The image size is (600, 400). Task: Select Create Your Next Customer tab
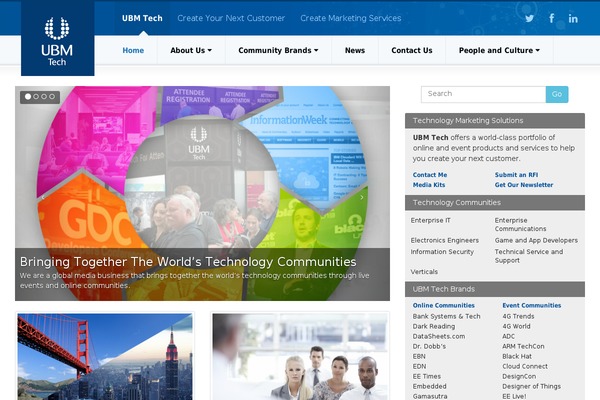click(231, 18)
